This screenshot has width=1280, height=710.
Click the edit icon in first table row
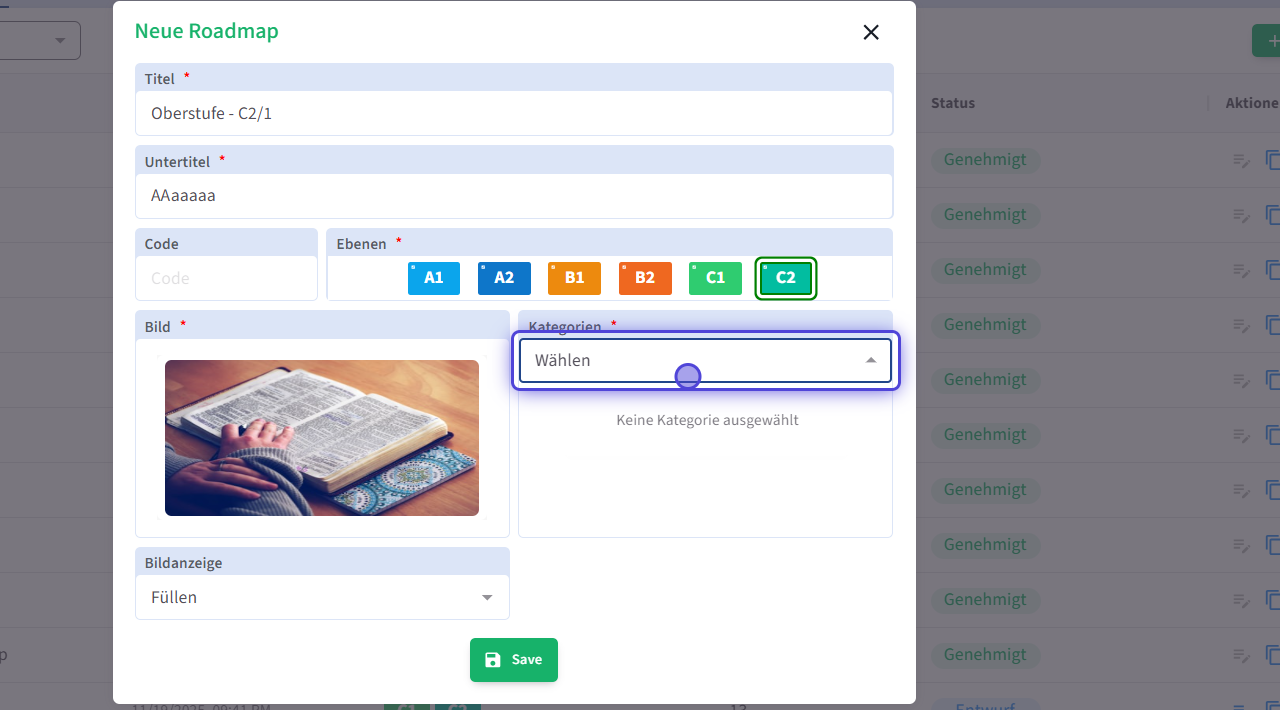(1241, 160)
